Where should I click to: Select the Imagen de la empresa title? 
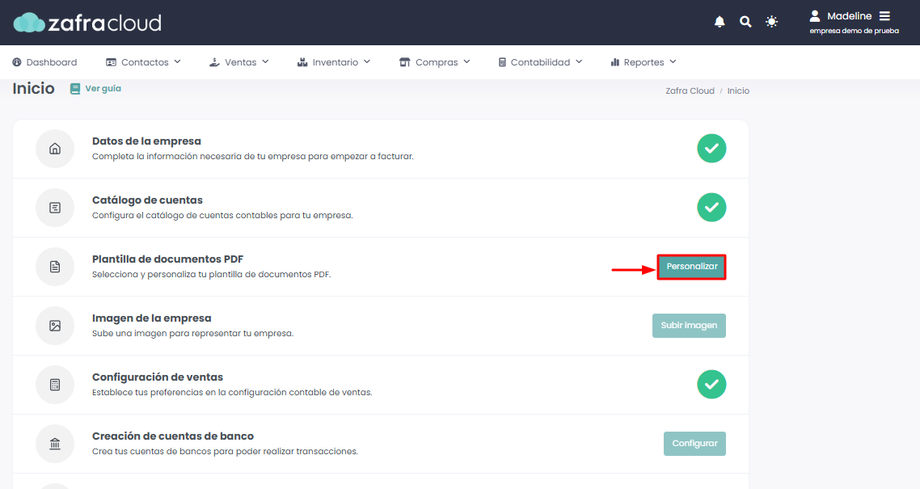[151, 318]
